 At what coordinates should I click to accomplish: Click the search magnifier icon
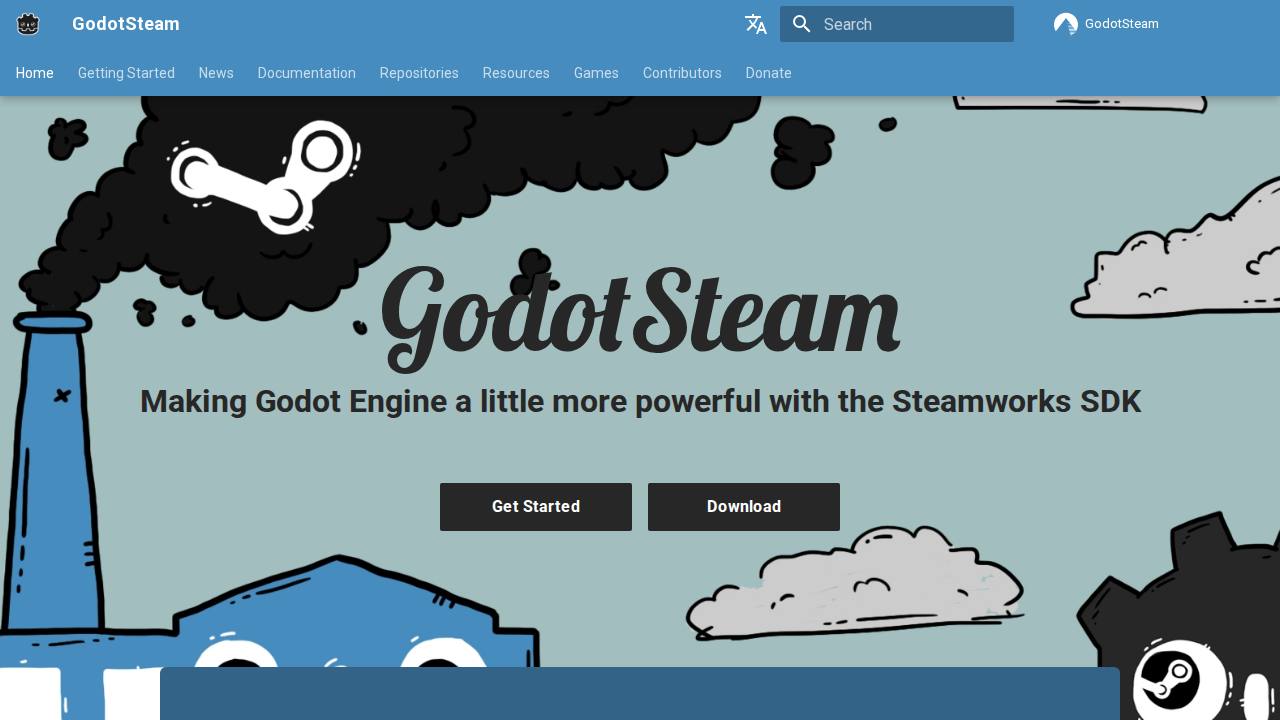pyautogui.click(x=802, y=24)
